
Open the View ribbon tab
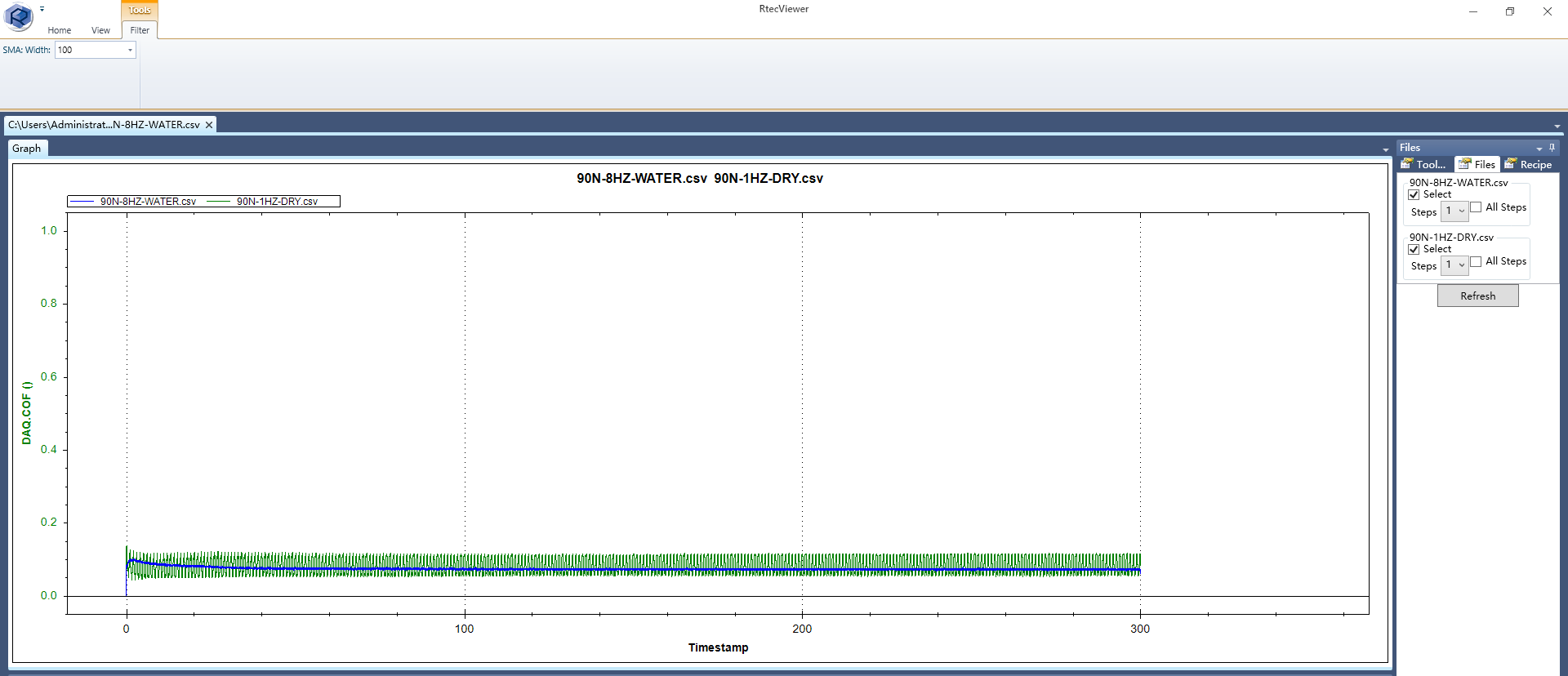coord(100,30)
